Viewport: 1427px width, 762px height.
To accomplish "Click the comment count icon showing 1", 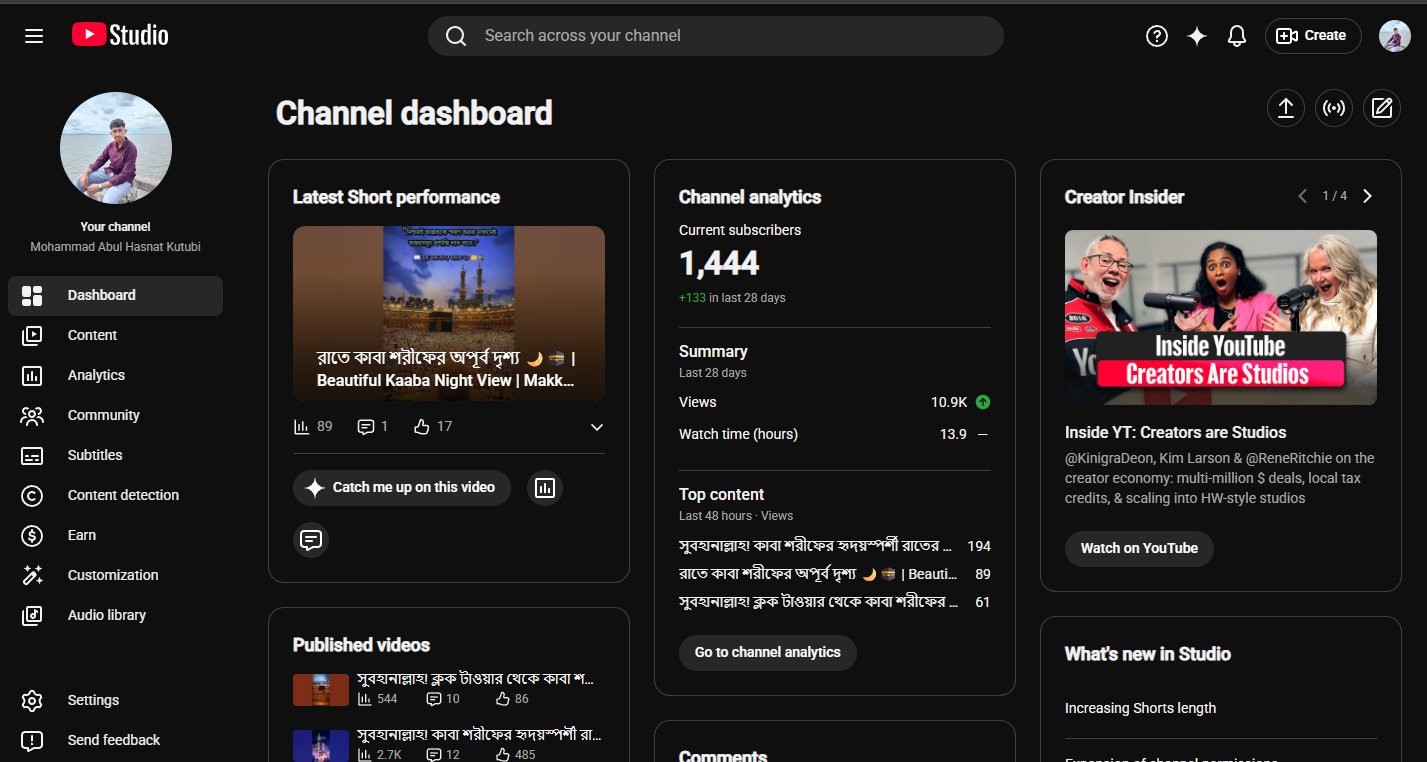I will 373,427.
